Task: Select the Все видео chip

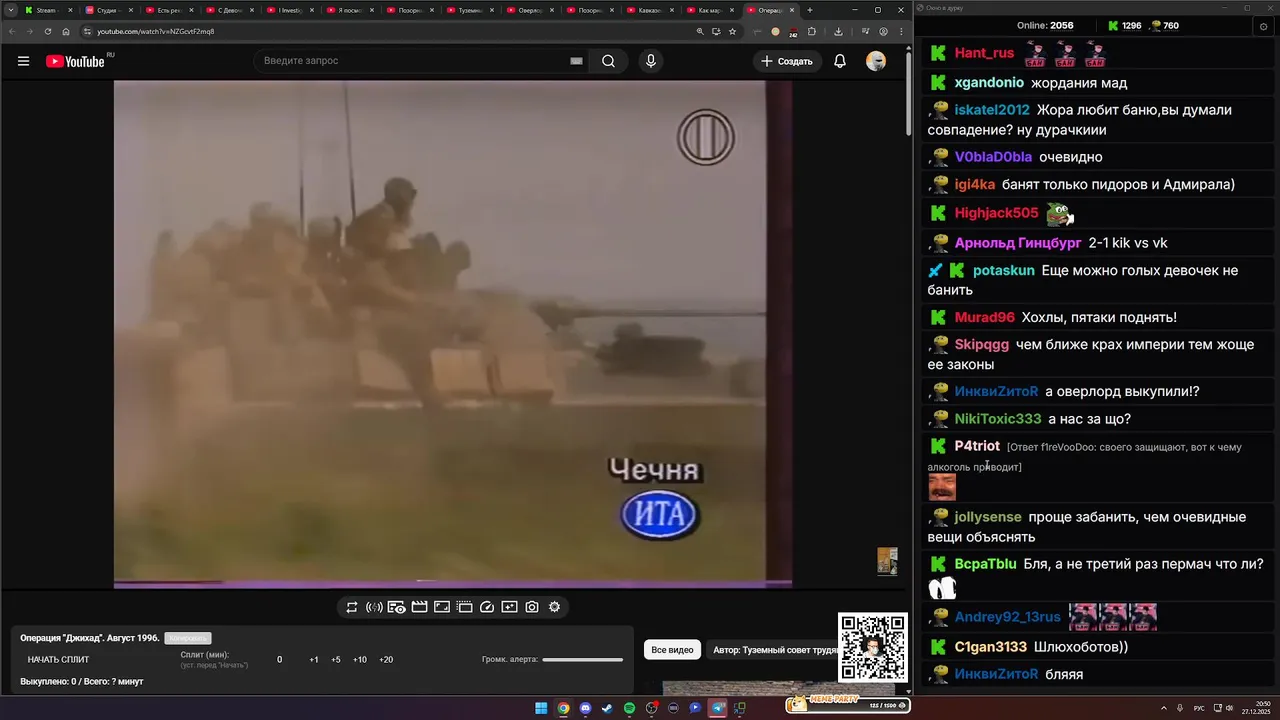Action: click(x=672, y=650)
